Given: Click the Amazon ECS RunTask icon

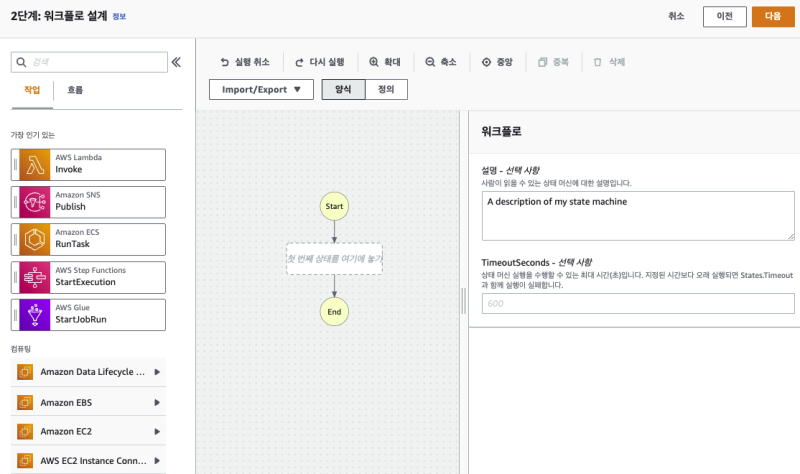Looking at the screenshot, I should [x=35, y=239].
